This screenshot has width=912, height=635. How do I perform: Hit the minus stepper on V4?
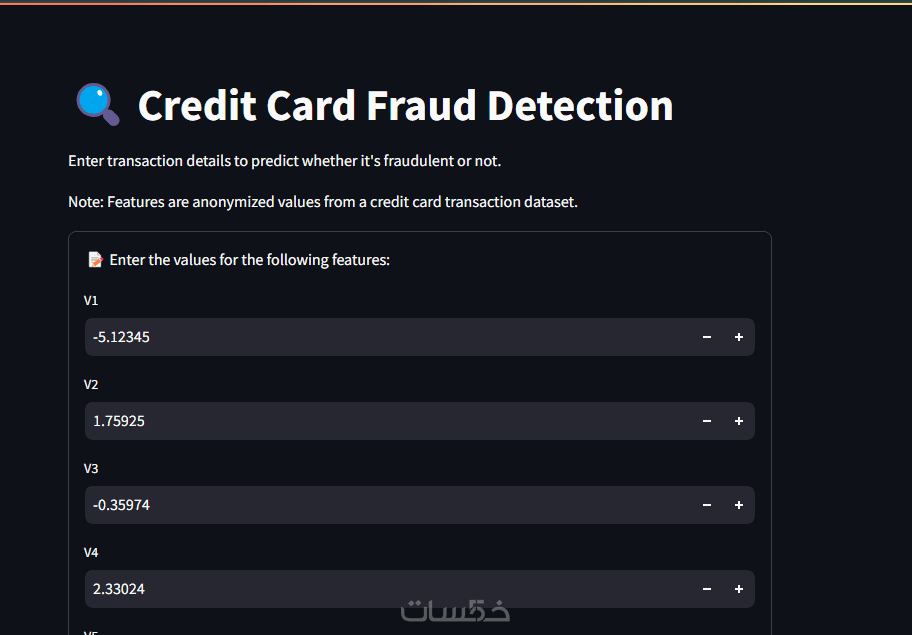707,589
